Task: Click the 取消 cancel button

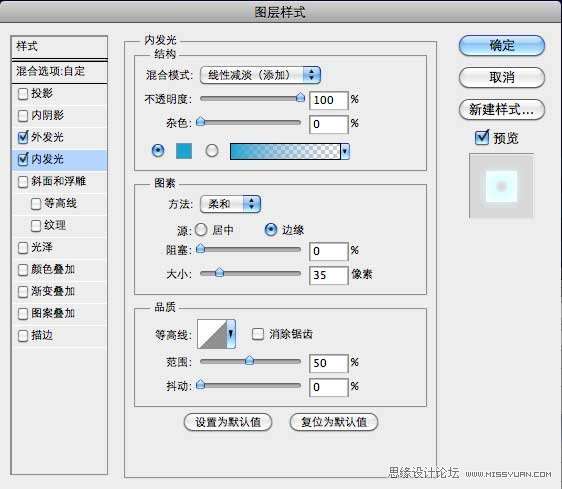Action: (x=501, y=77)
